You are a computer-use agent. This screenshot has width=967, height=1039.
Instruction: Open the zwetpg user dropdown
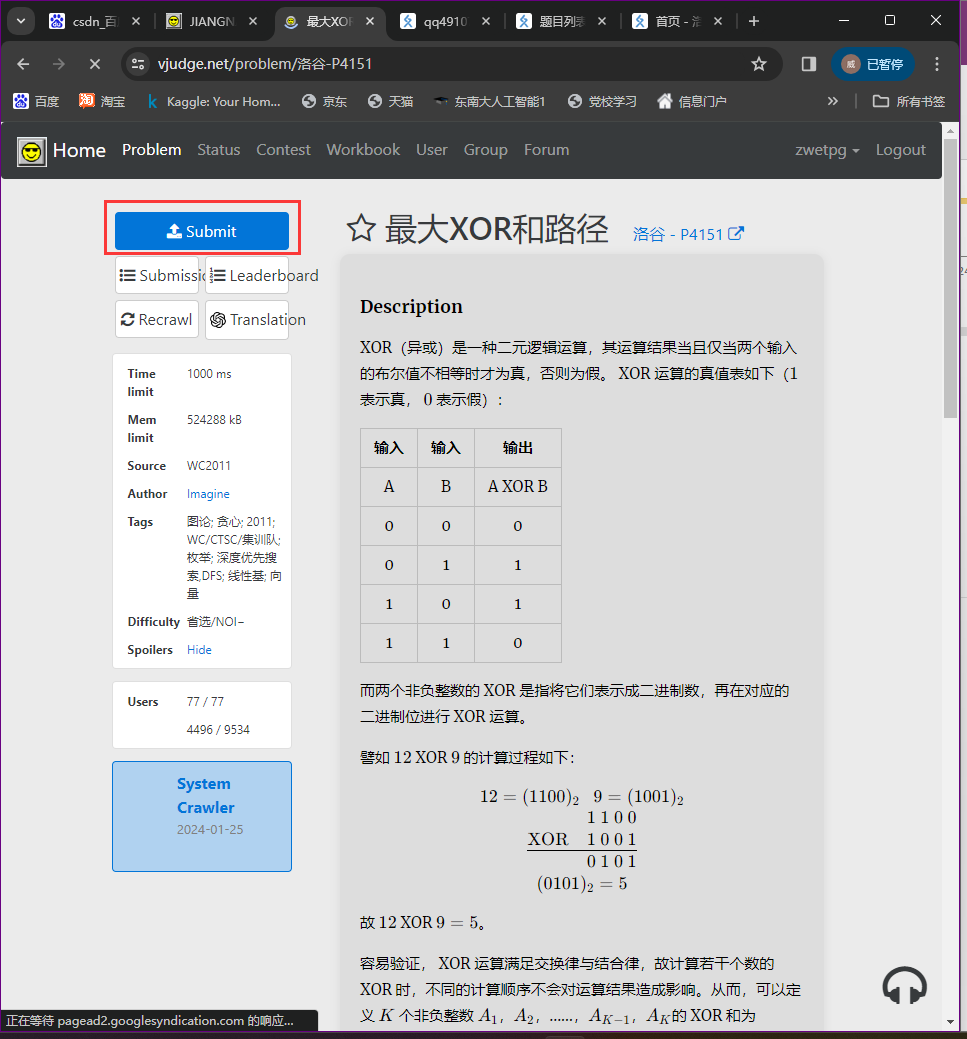pos(827,150)
